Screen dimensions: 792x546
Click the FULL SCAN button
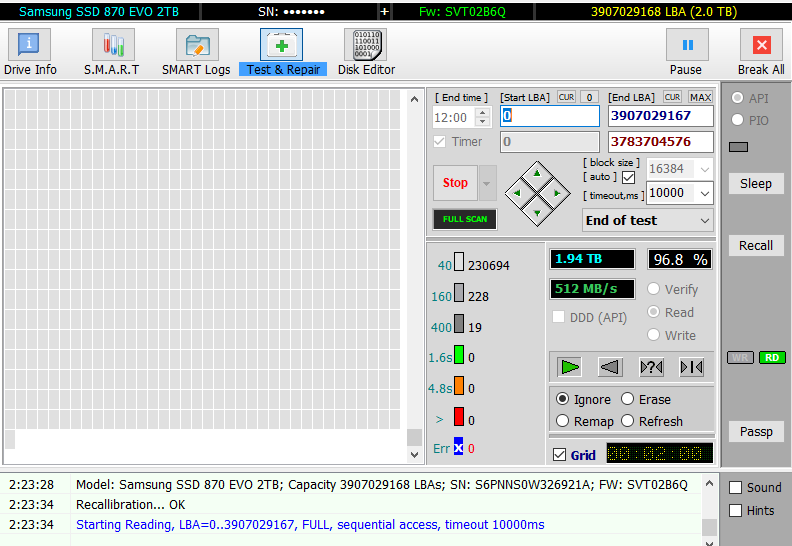[x=465, y=219]
